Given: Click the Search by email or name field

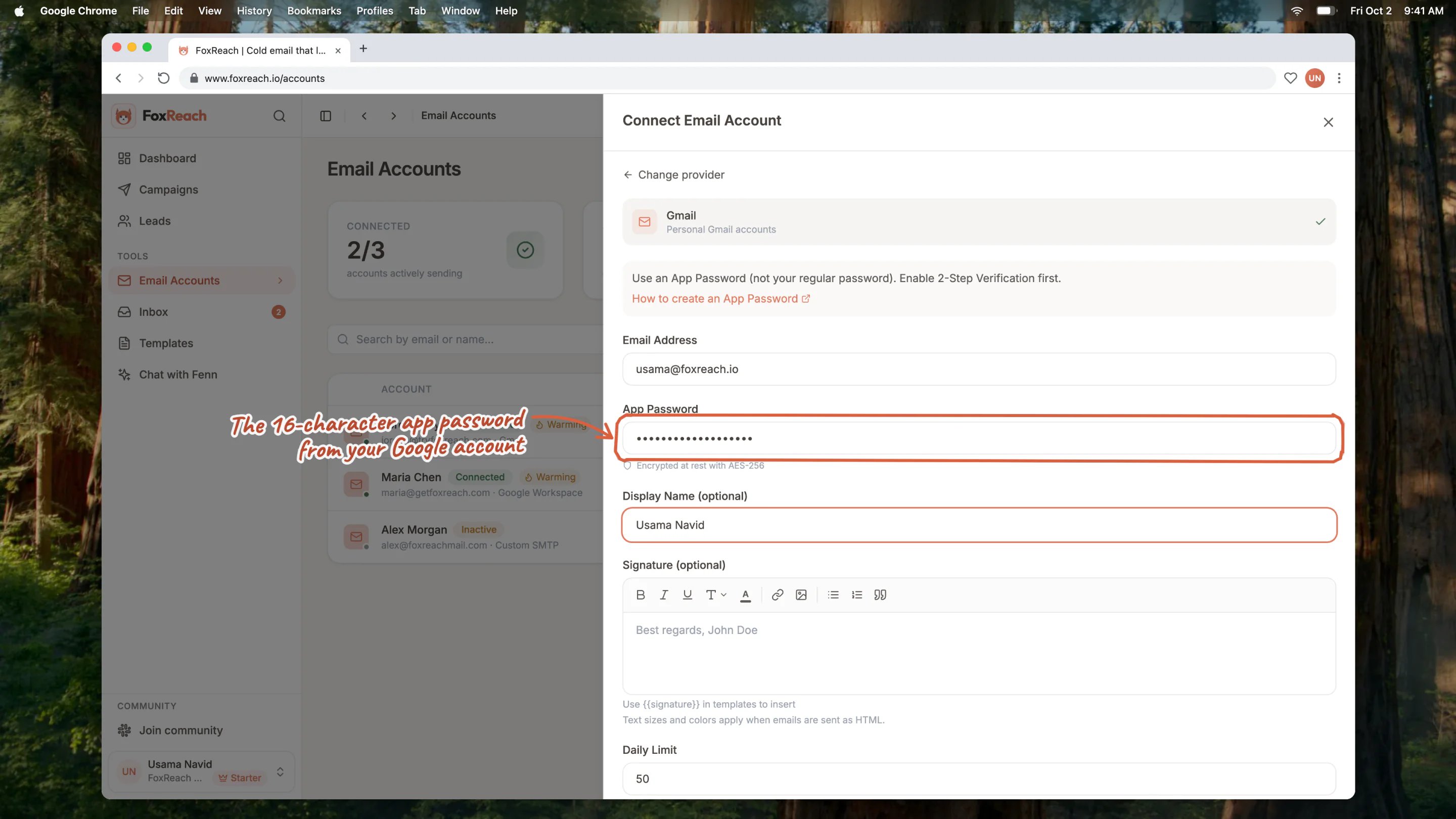Looking at the screenshot, I should click(x=466, y=339).
